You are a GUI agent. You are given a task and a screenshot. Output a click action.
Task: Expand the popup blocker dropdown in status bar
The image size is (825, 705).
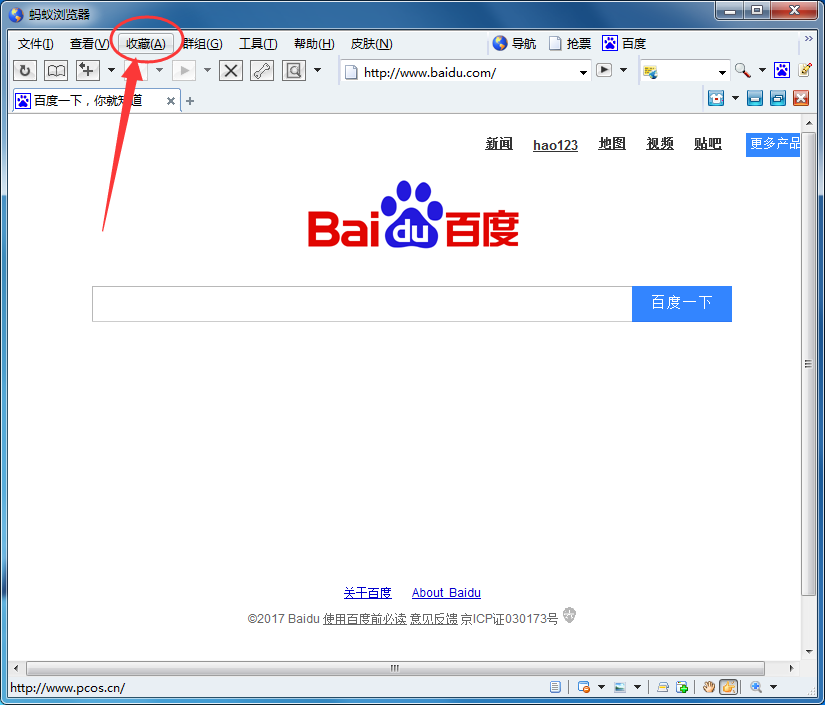pos(601,687)
